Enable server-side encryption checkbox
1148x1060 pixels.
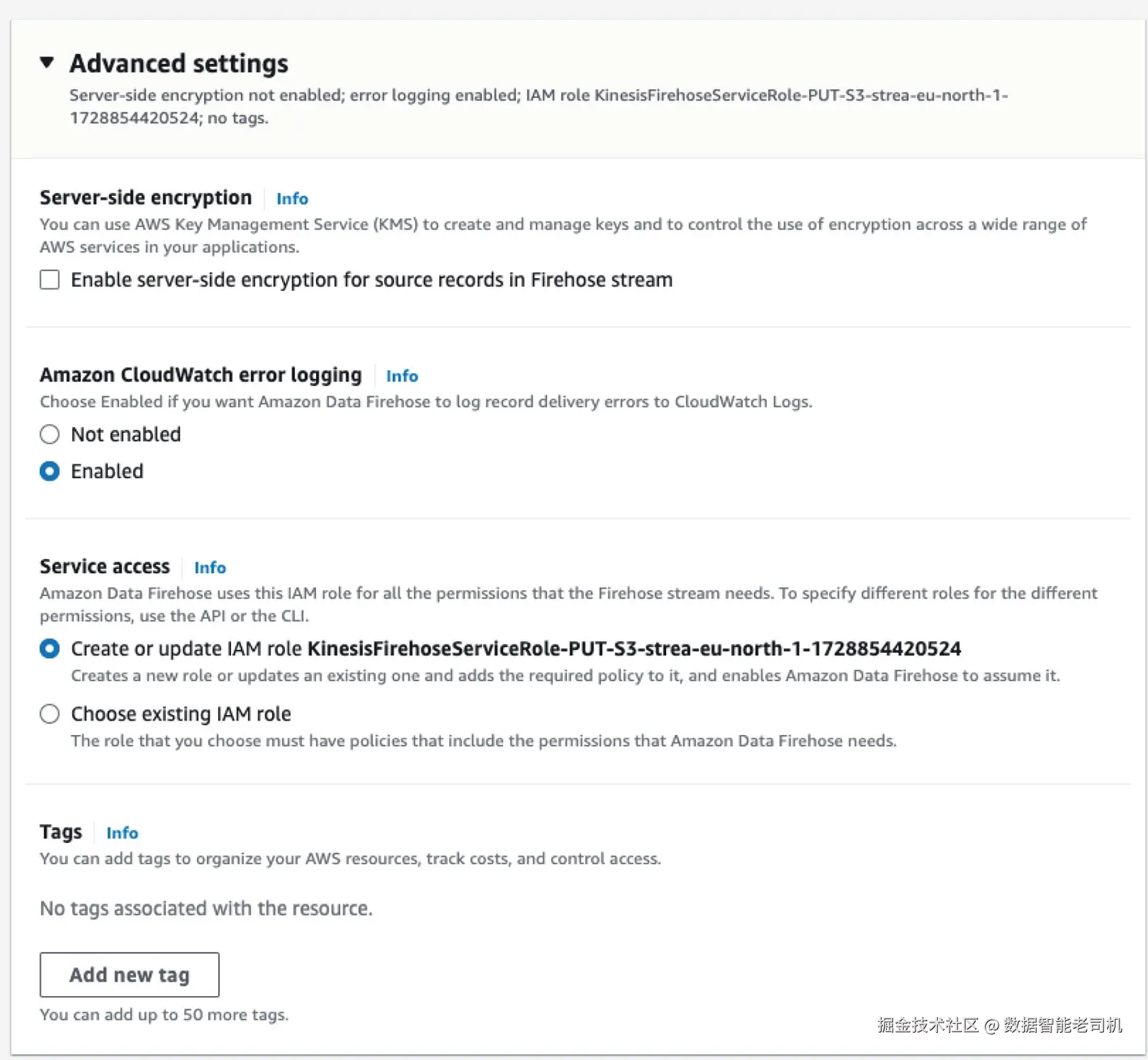coord(50,279)
